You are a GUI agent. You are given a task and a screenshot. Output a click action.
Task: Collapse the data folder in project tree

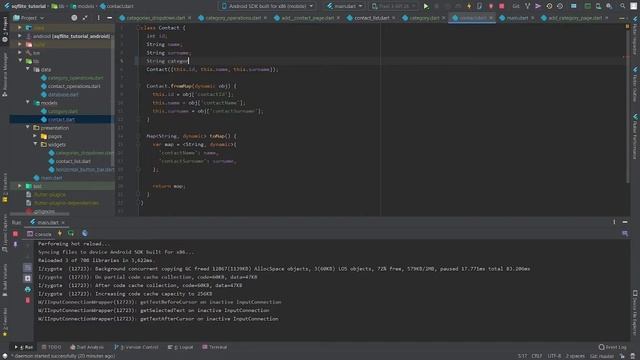click(x=28, y=69)
